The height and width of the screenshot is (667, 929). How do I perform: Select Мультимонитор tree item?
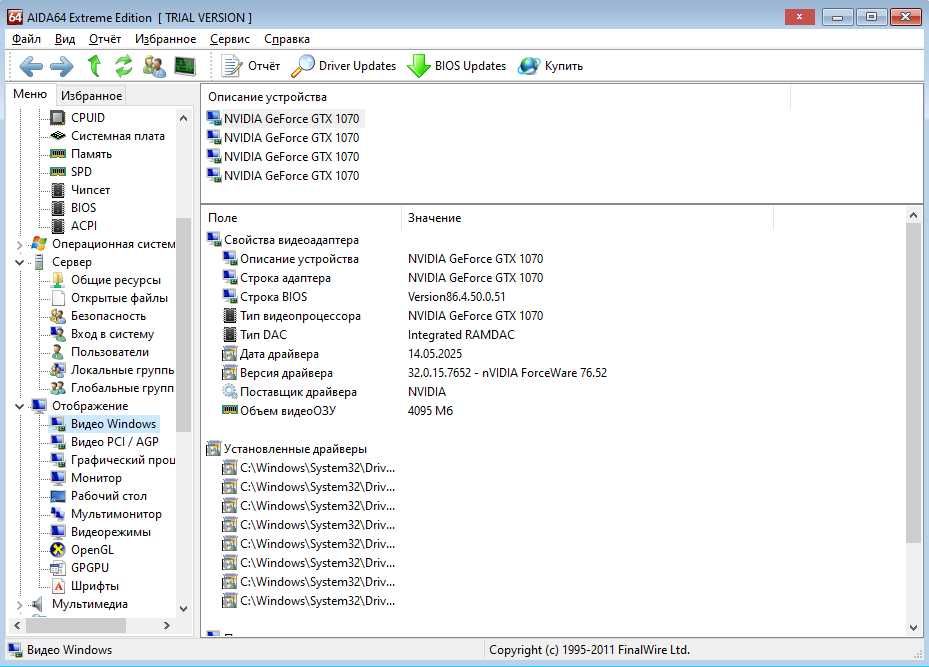point(116,514)
